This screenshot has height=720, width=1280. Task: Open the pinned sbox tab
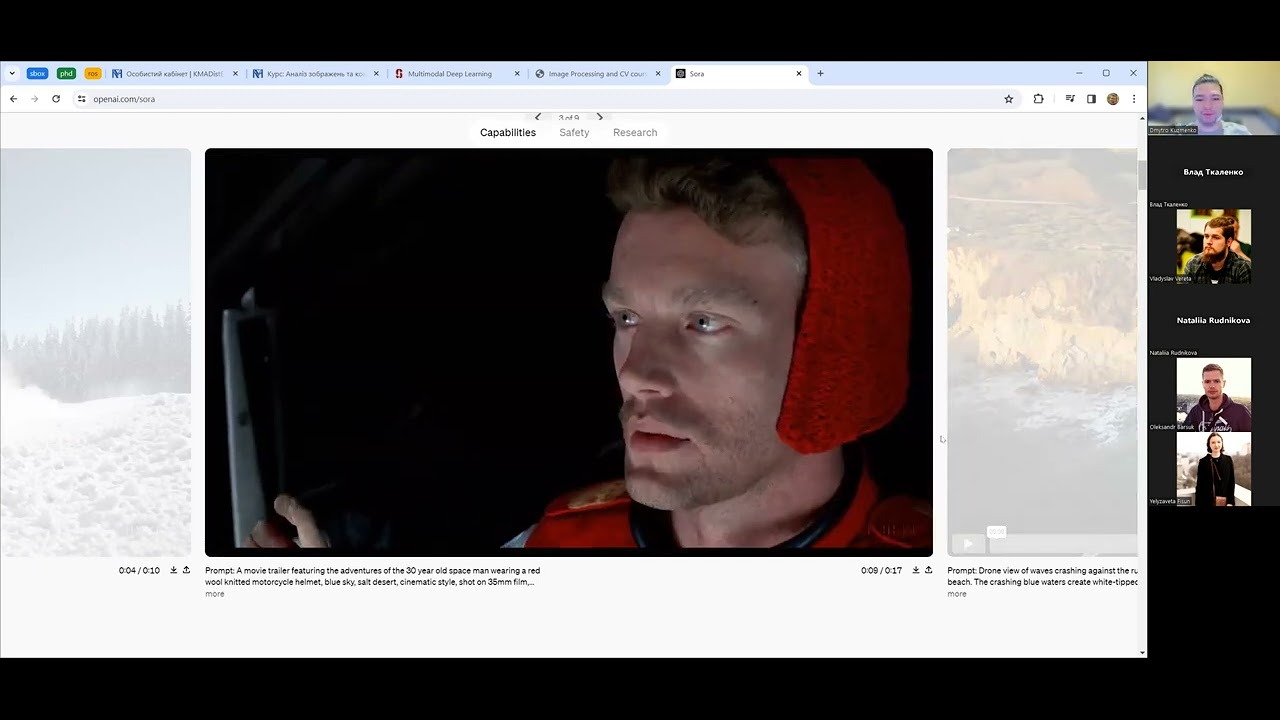click(38, 73)
